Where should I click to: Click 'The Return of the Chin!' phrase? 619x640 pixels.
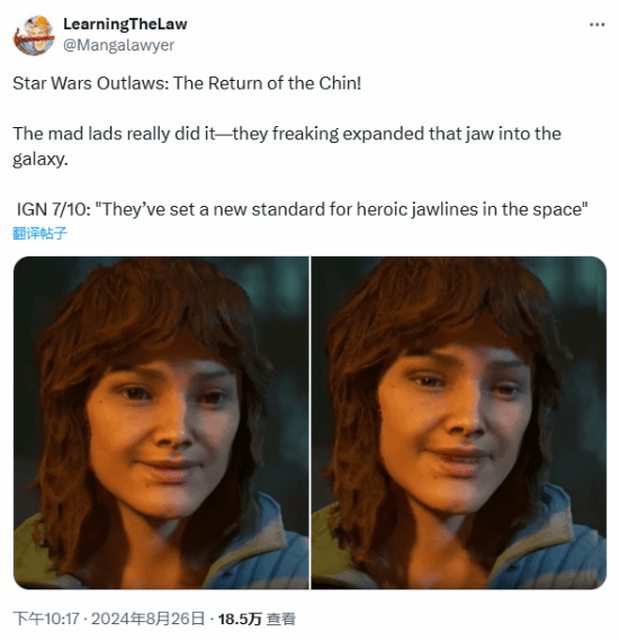[267, 83]
